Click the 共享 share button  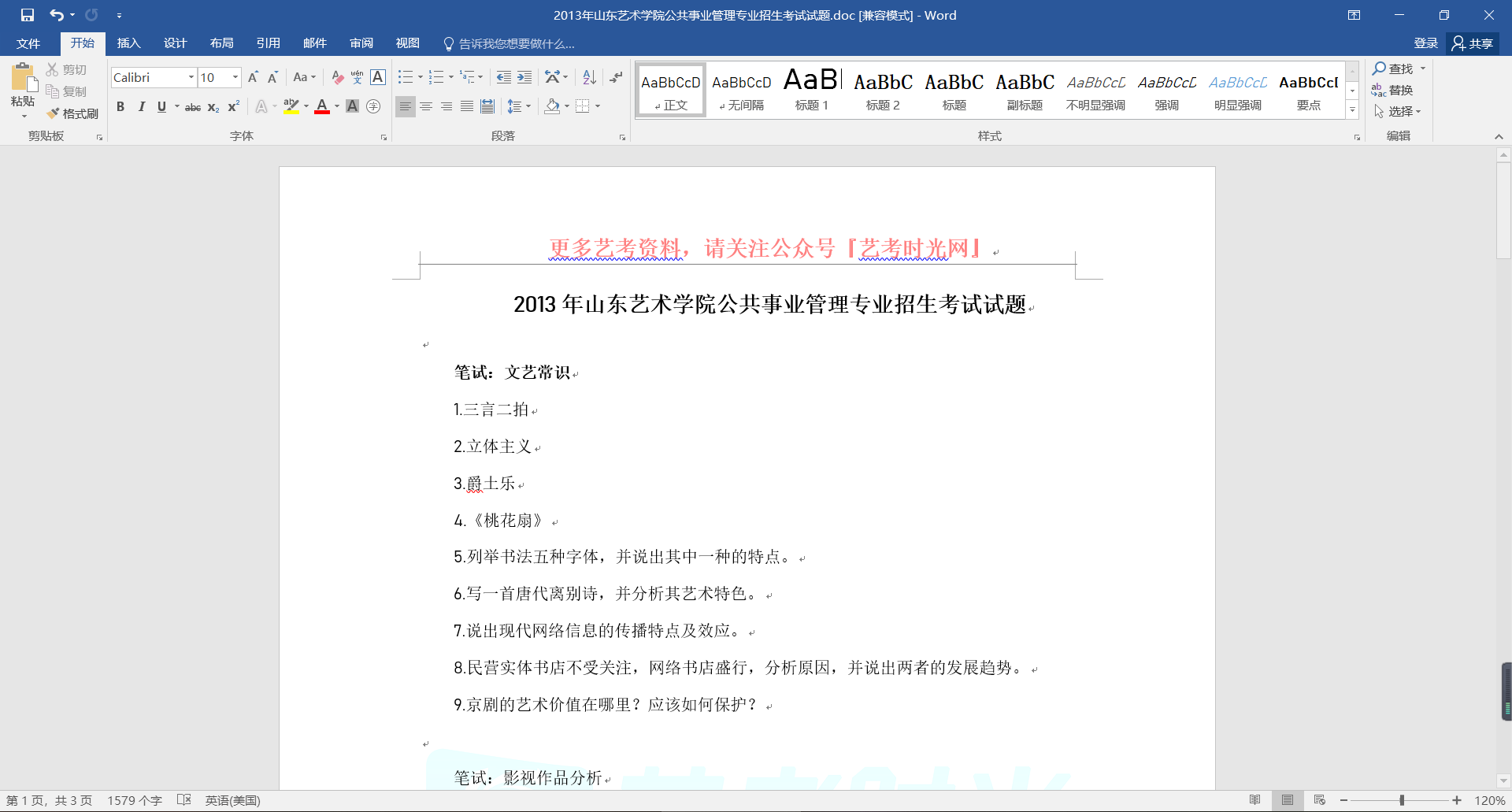[1473, 43]
